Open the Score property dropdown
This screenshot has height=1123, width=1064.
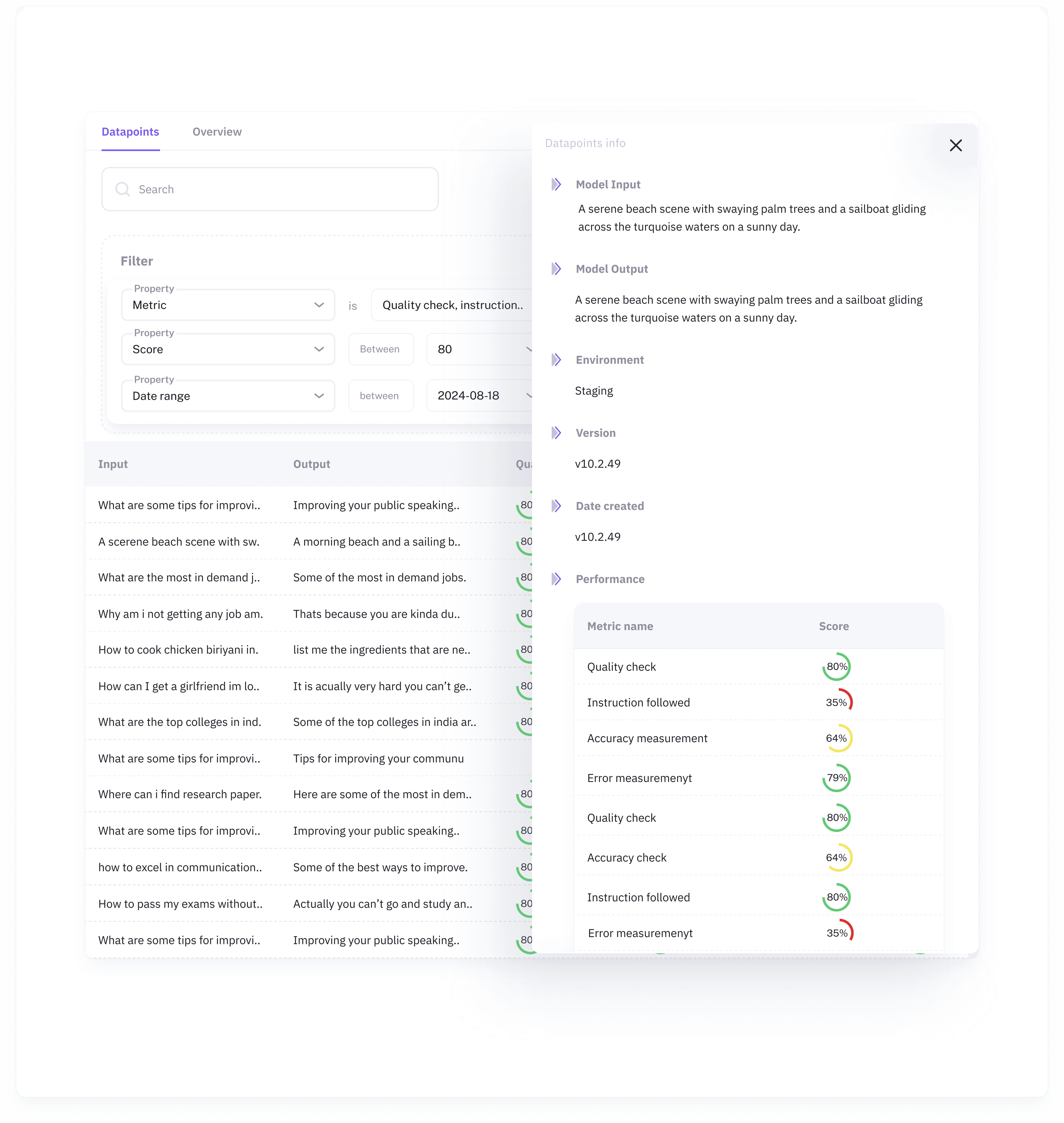(227, 349)
